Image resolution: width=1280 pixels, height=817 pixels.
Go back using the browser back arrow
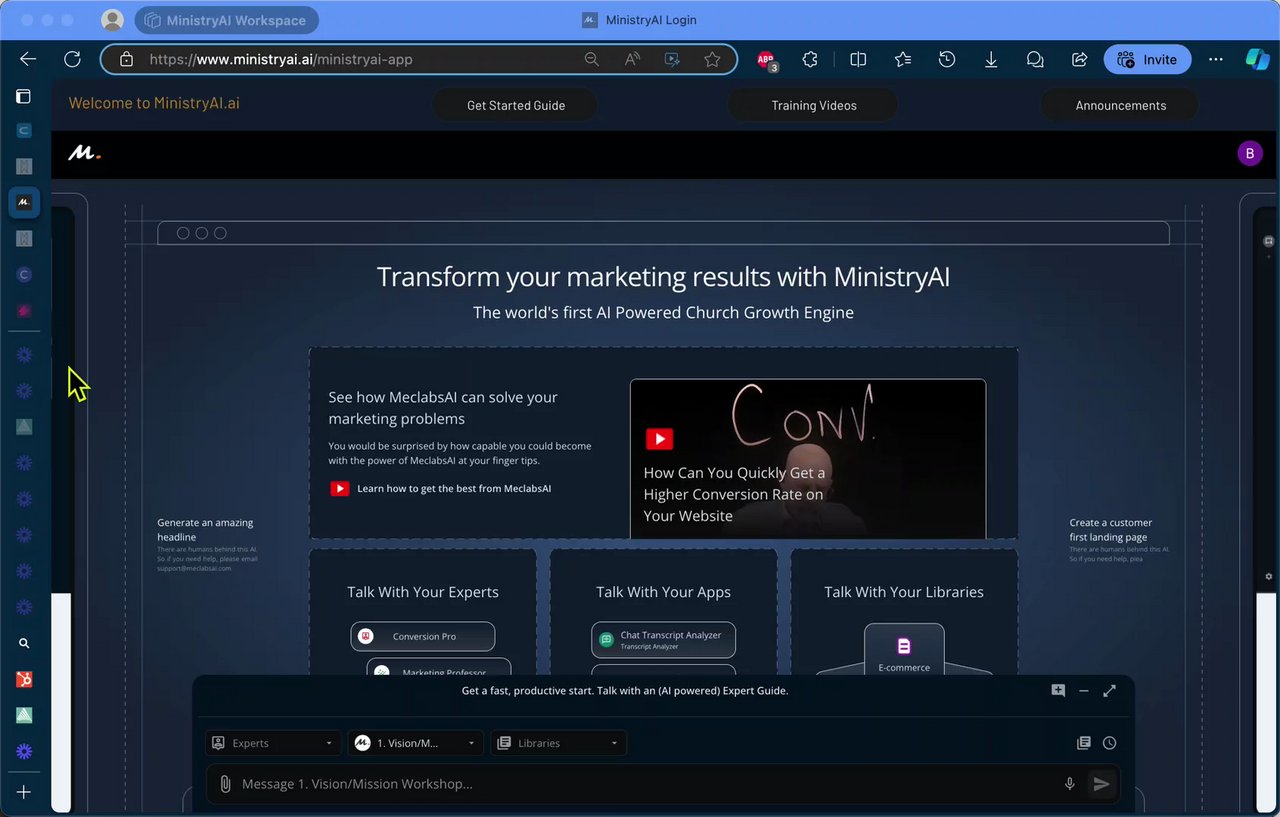pos(28,59)
